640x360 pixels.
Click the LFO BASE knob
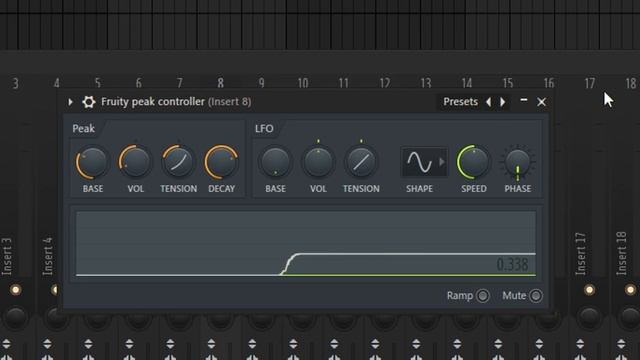coord(275,162)
